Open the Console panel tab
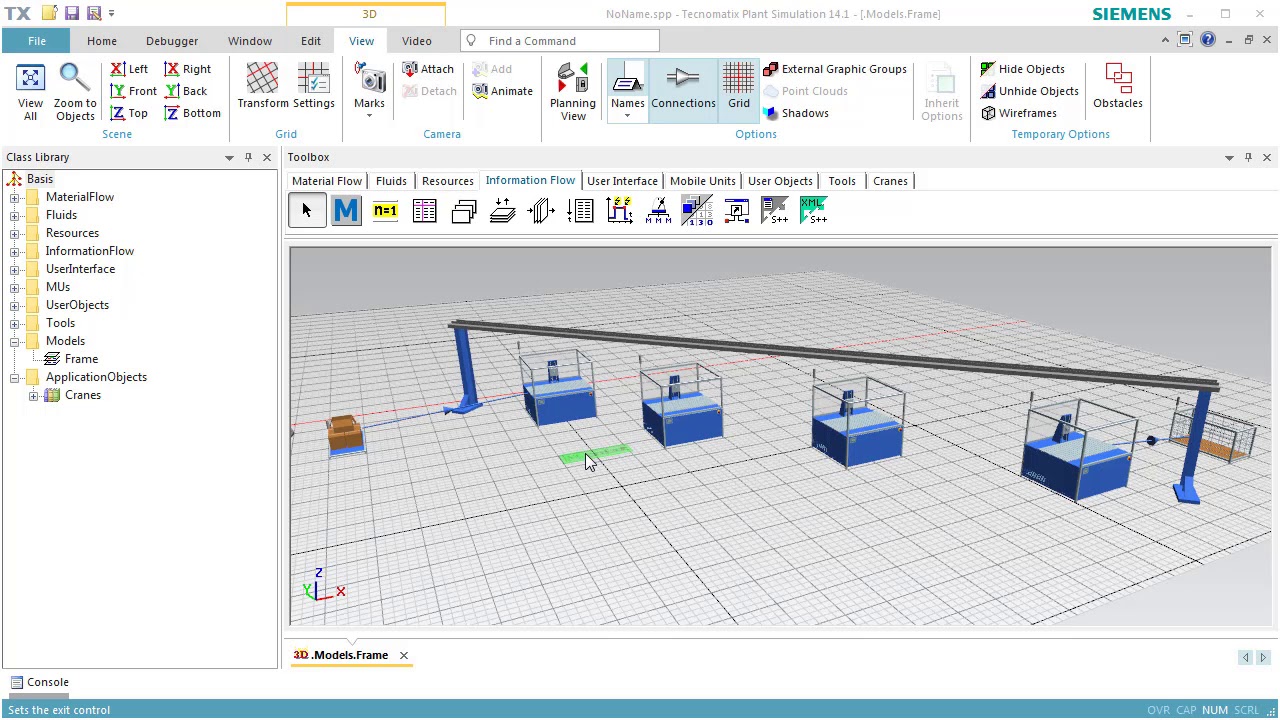This screenshot has width=1280, height=720. tap(39, 682)
